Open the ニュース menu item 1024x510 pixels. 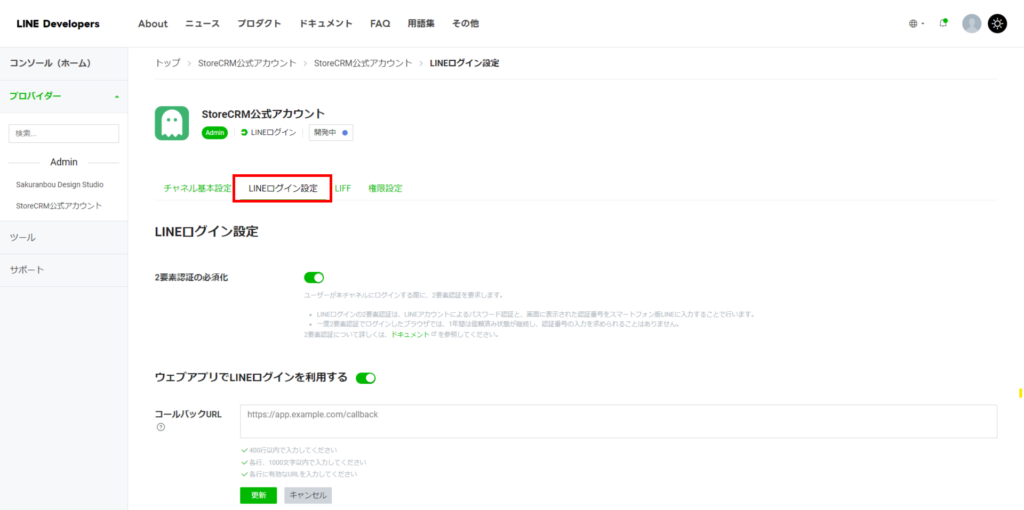coord(202,24)
